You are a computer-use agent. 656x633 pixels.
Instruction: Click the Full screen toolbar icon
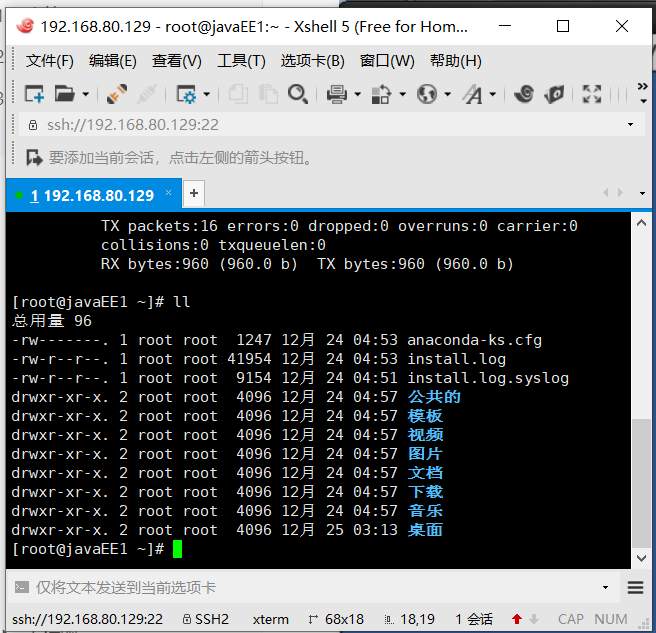(592, 94)
